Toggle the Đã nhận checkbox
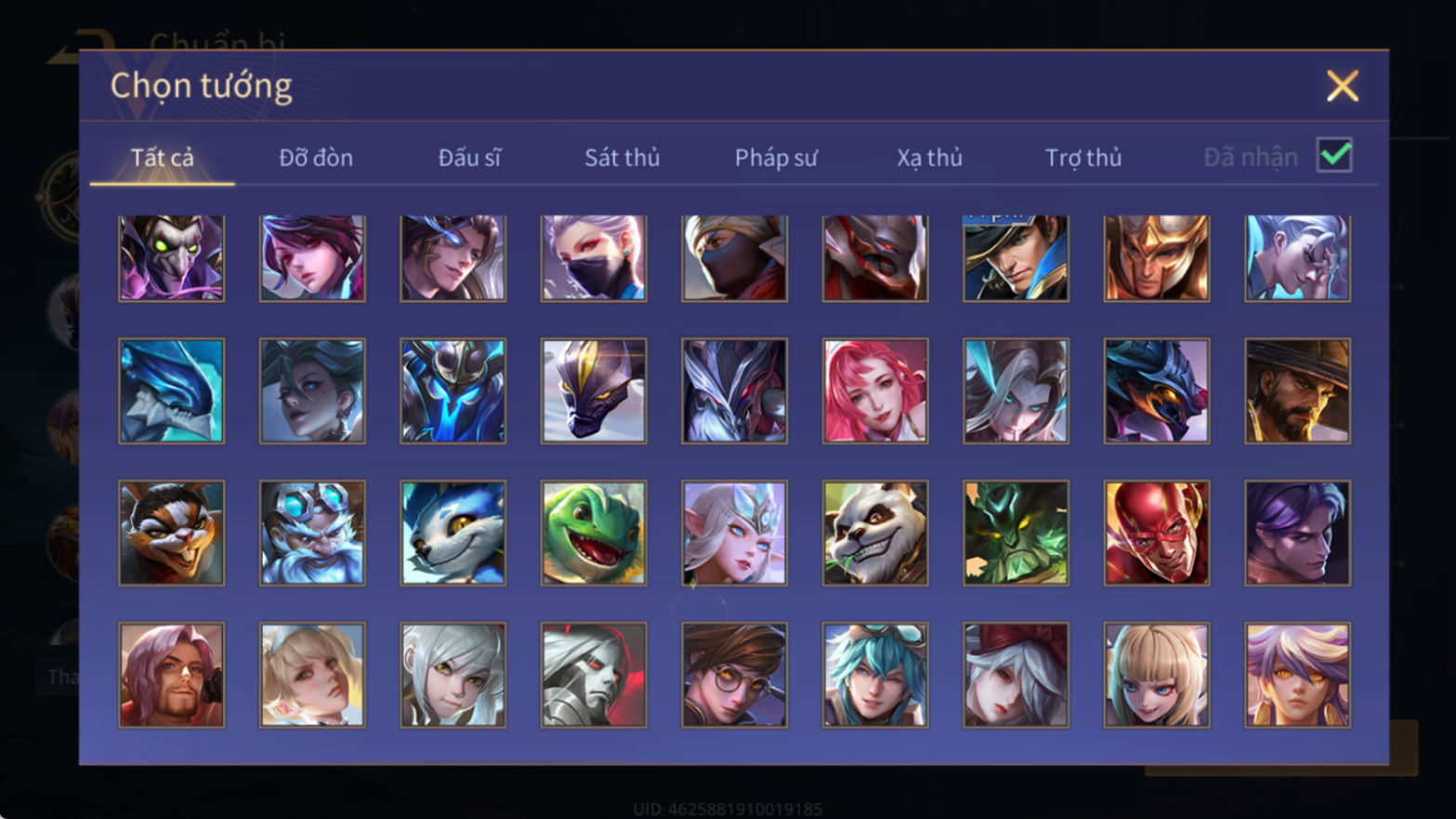Image resolution: width=1456 pixels, height=819 pixels. pos(1334,155)
